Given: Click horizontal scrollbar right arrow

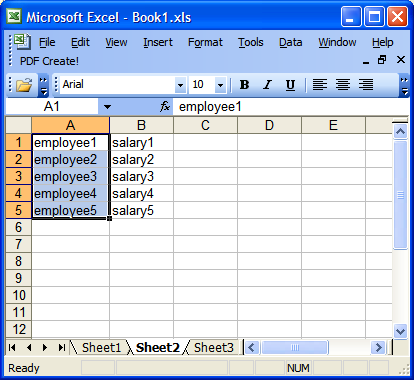Looking at the screenshot, I should click(378, 348).
